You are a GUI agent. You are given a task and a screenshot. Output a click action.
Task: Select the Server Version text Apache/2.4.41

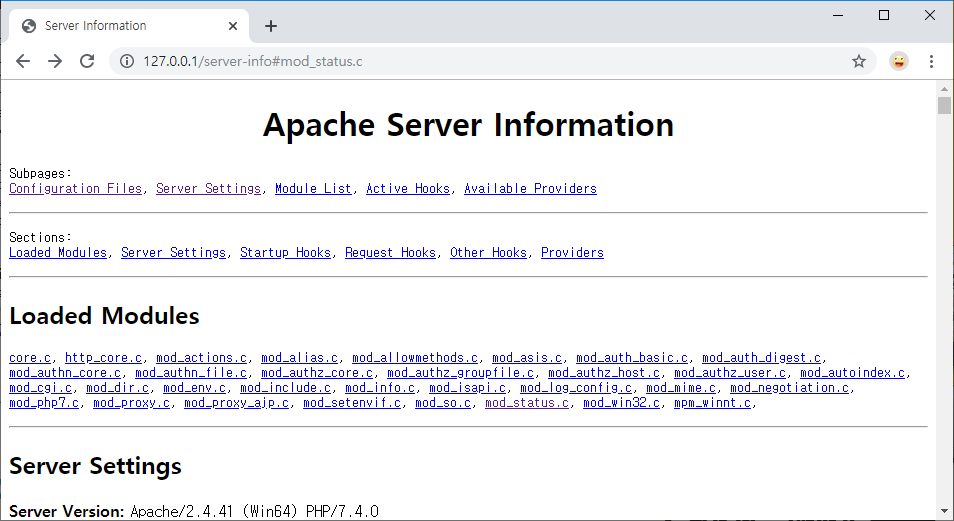tap(182, 511)
